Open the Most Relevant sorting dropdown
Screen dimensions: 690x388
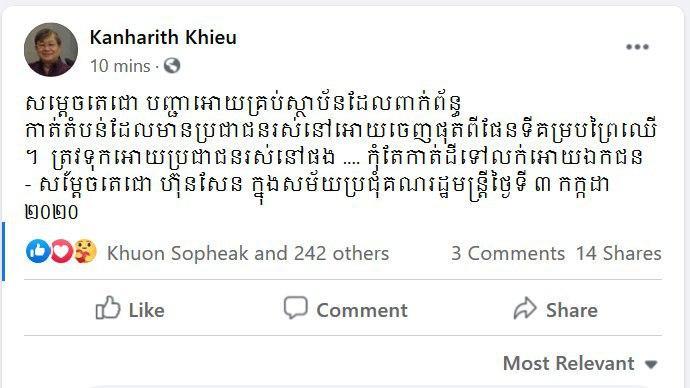point(580,363)
